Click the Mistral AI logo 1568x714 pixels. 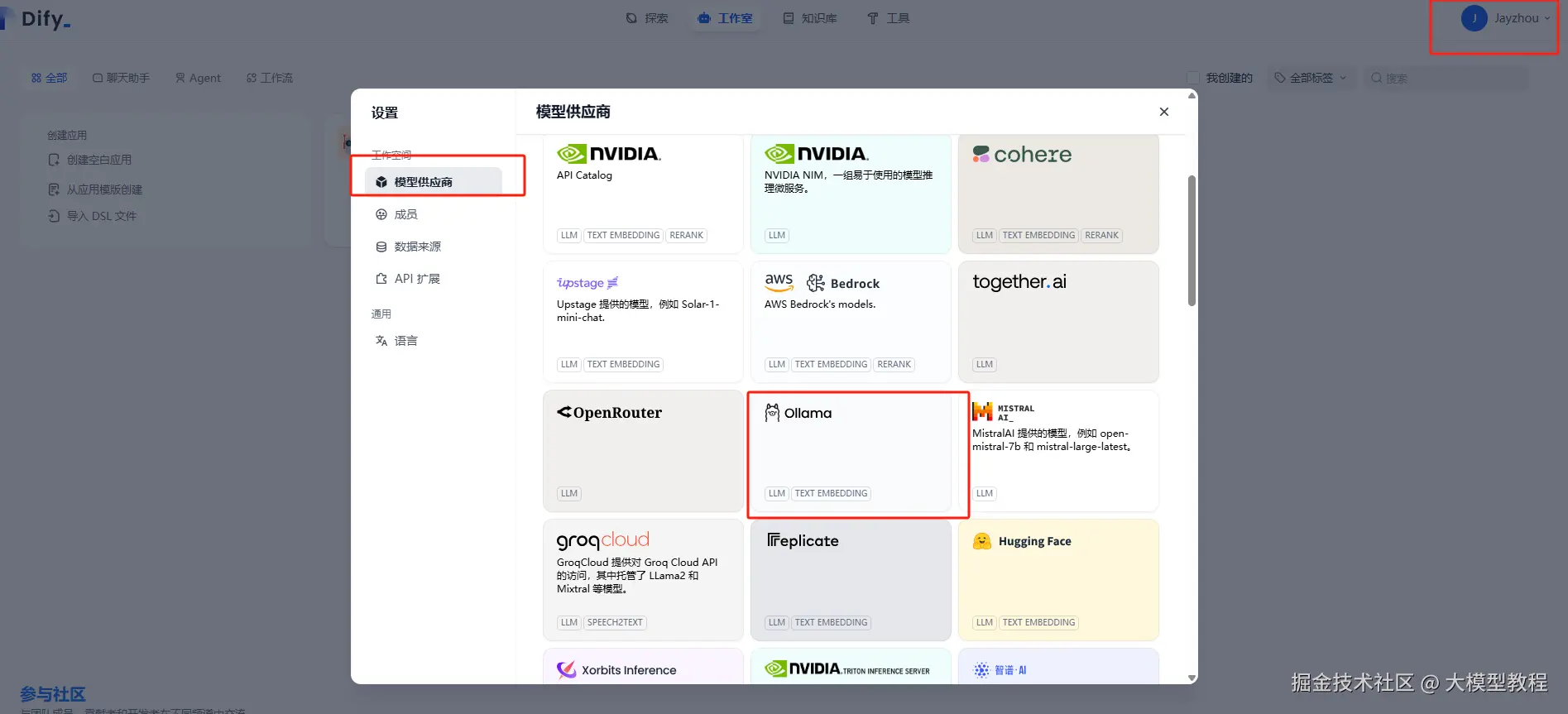click(1004, 412)
